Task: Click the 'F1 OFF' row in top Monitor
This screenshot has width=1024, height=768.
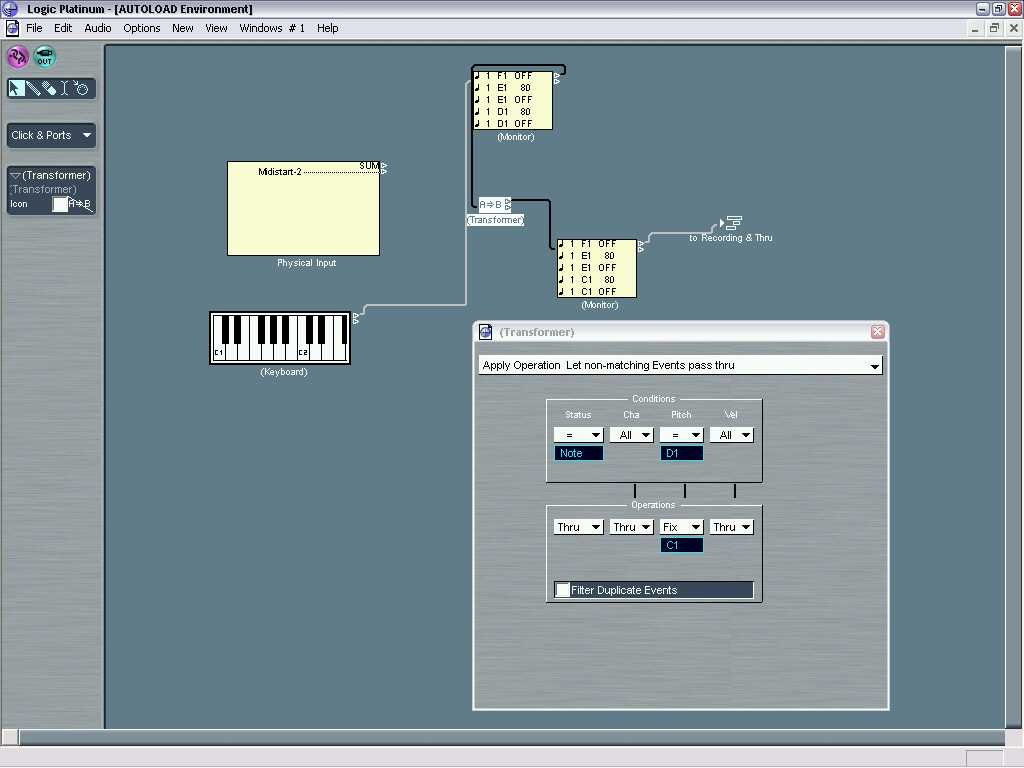Action: tap(513, 76)
